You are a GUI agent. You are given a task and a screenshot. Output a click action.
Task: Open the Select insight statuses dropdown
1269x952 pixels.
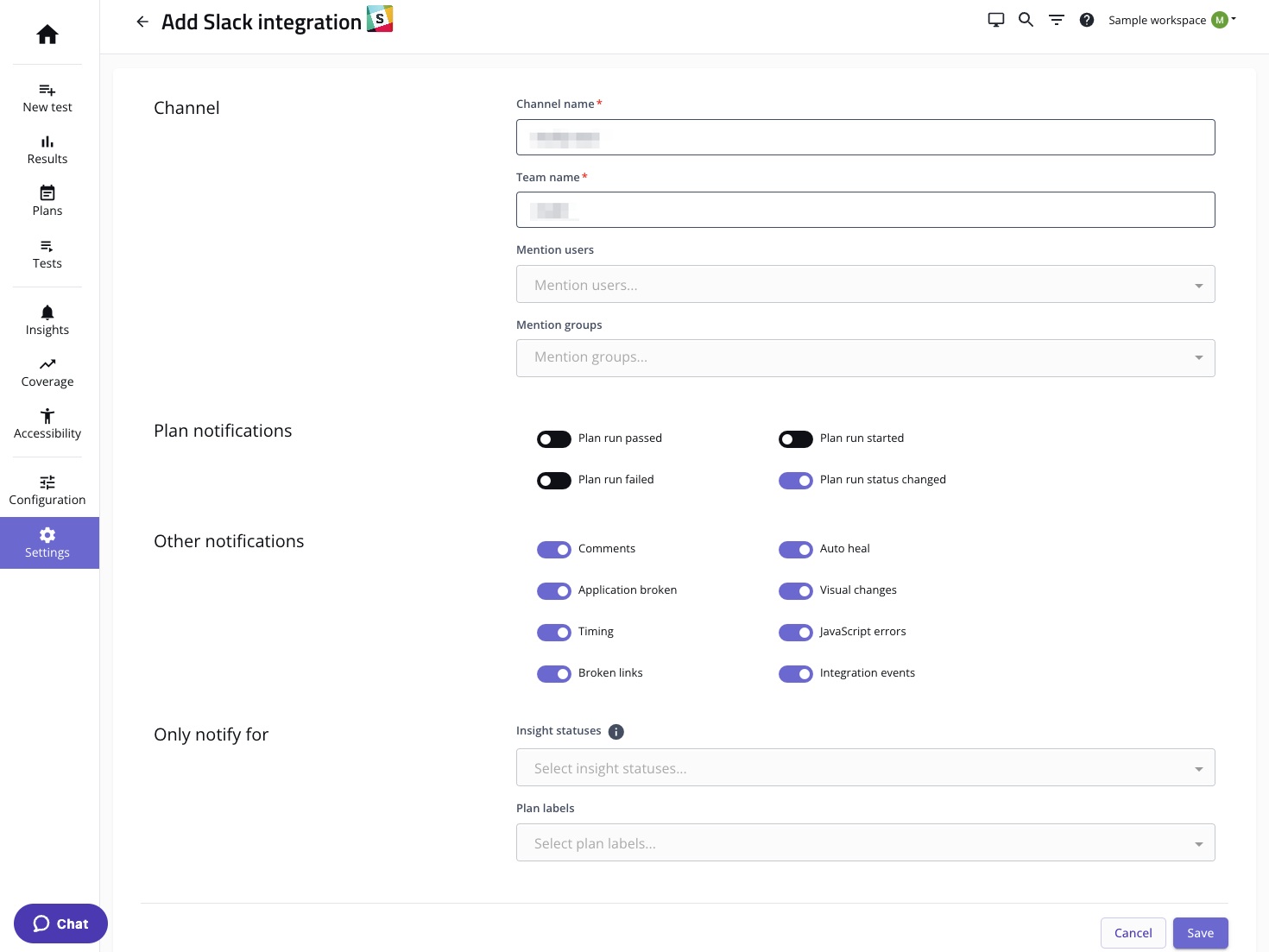[865, 768]
